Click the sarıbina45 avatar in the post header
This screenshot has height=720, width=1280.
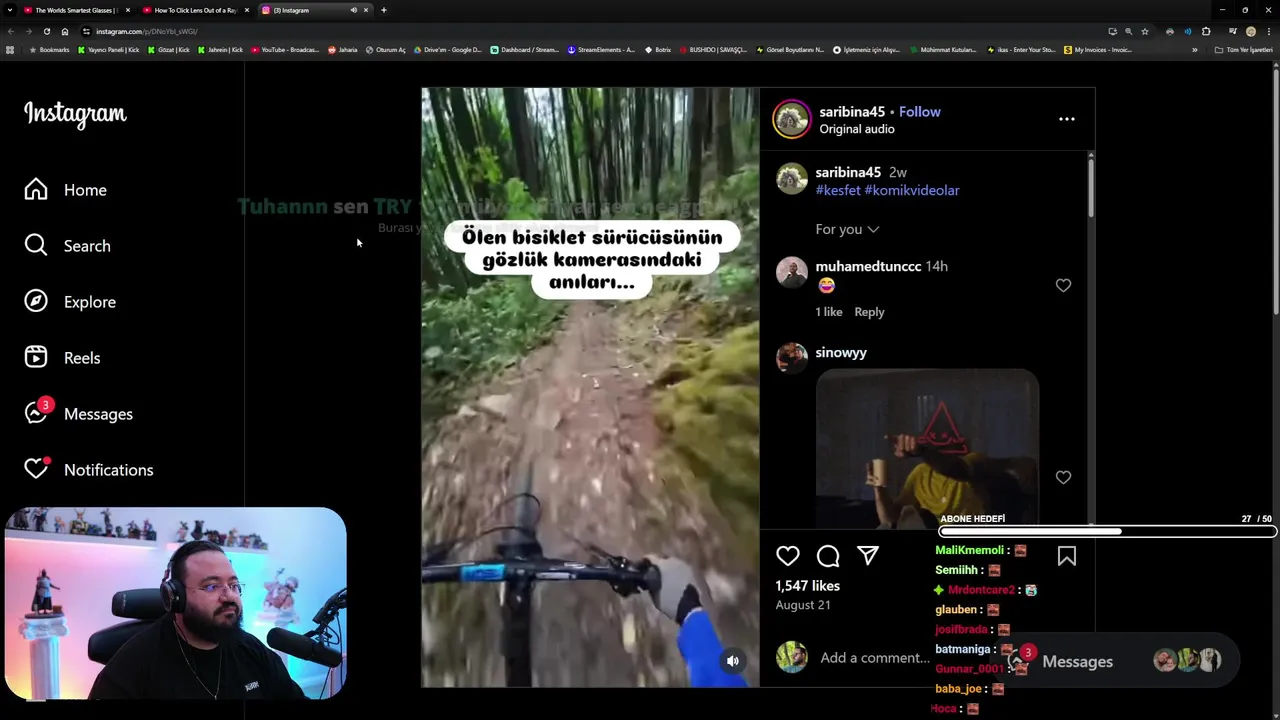tap(791, 119)
